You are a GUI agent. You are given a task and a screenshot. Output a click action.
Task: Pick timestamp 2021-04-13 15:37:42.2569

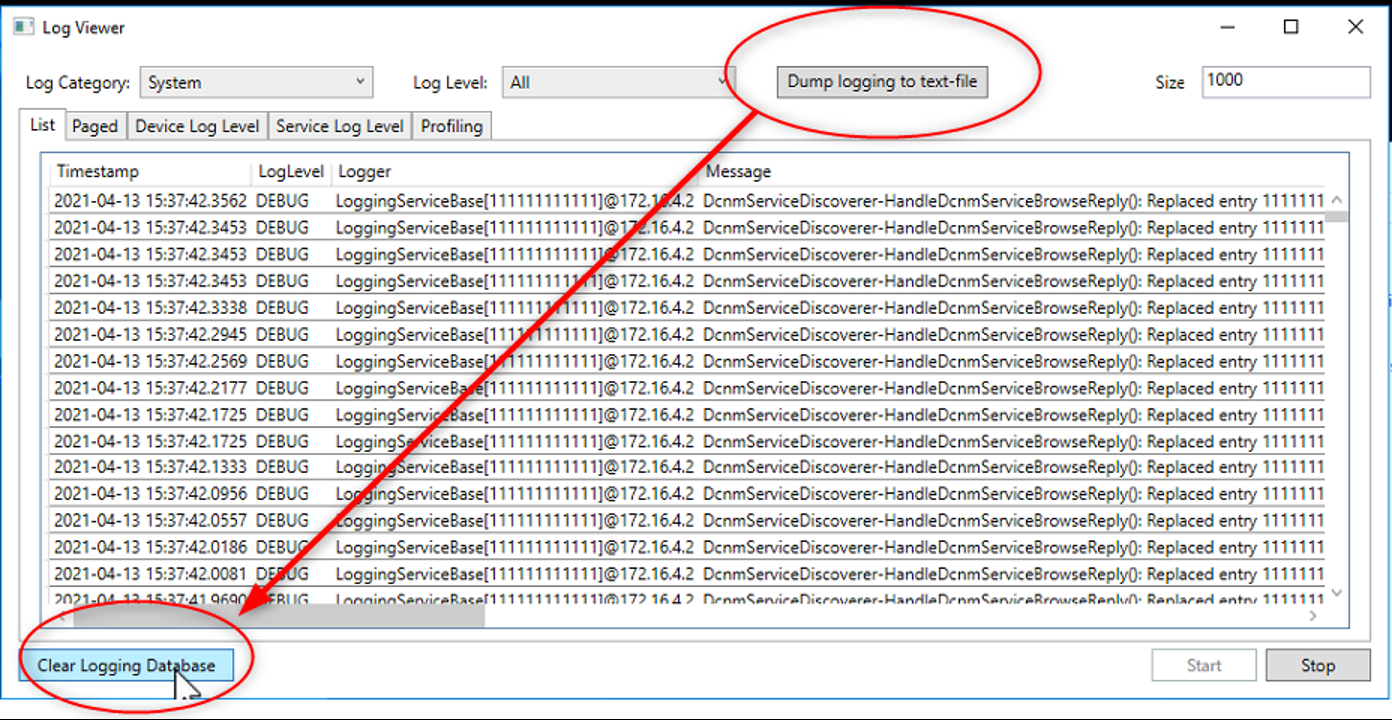click(x=150, y=361)
